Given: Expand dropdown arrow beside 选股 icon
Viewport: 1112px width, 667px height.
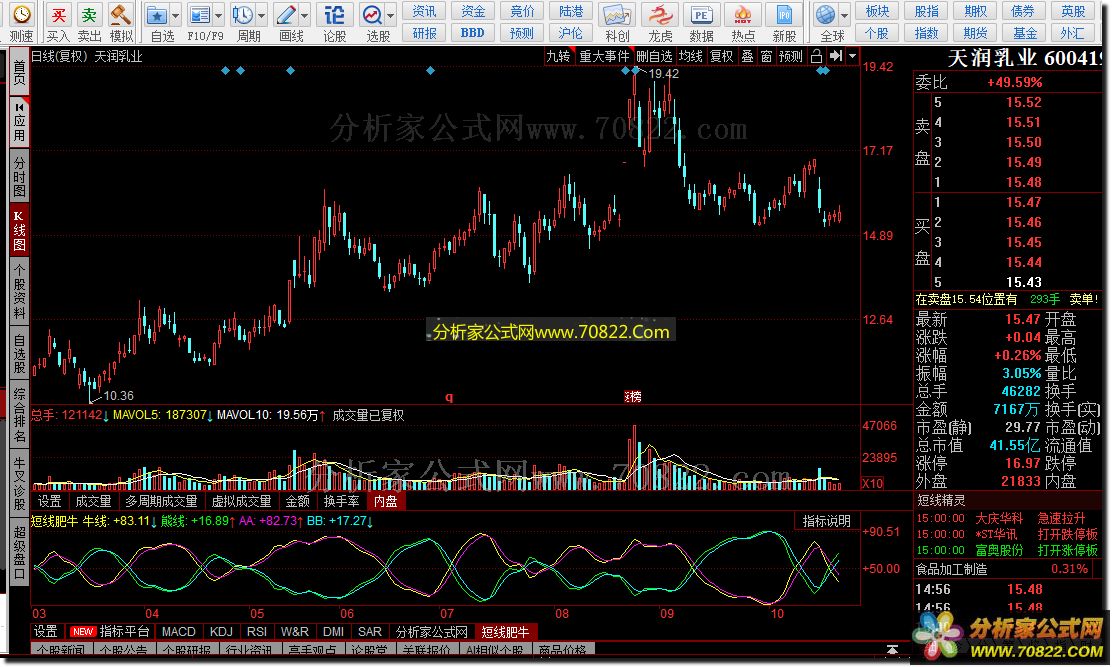Looking at the screenshot, I should click(x=391, y=15).
